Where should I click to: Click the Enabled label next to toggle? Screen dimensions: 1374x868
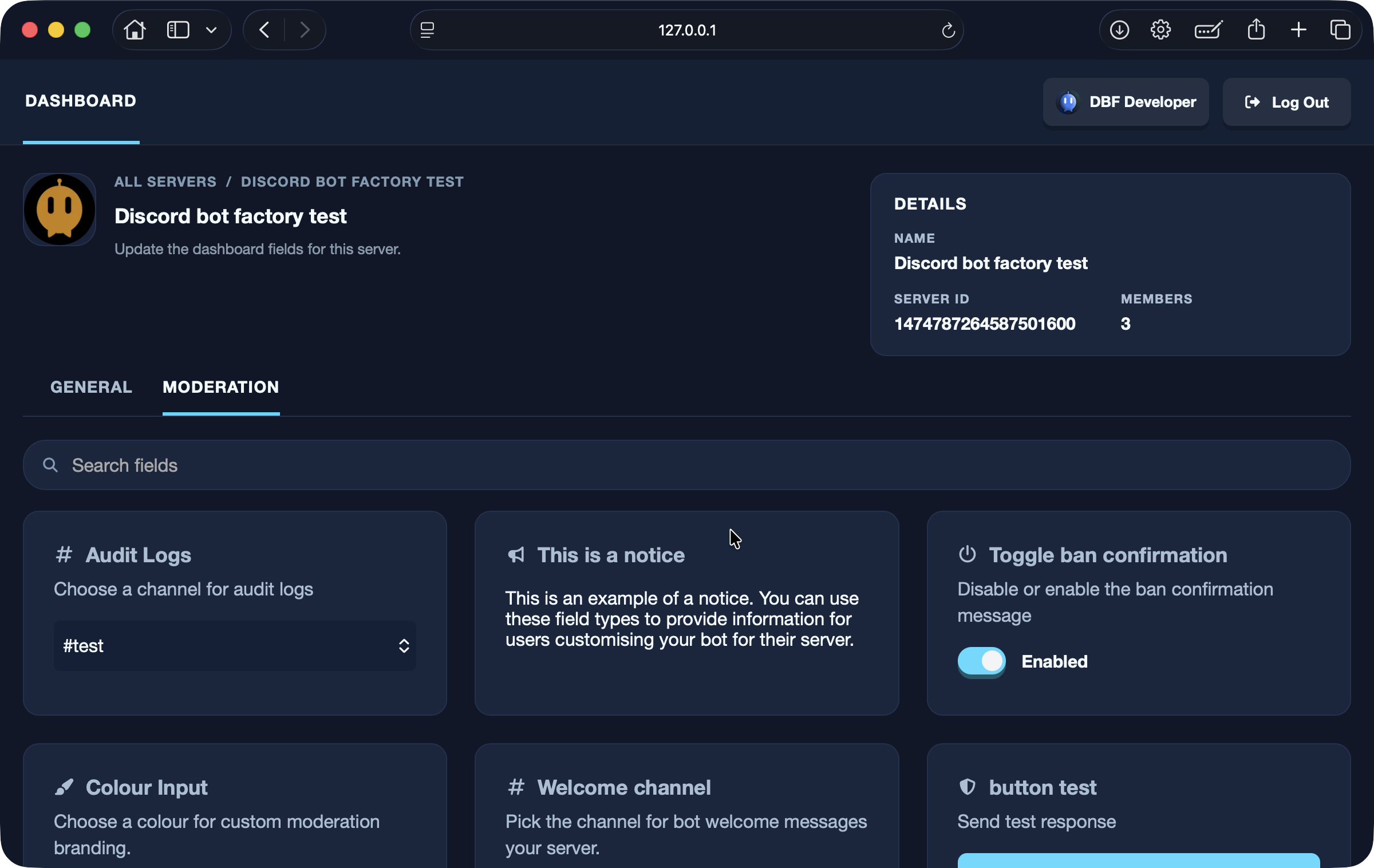[x=1055, y=661]
